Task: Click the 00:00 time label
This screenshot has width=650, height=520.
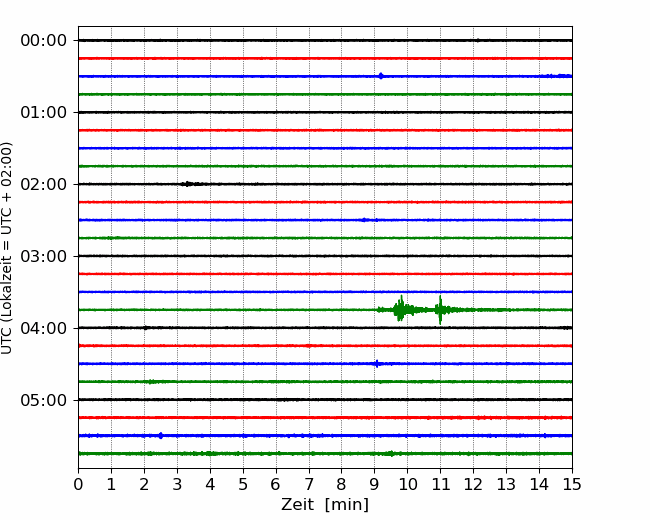Action: click(x=44, y=41)
